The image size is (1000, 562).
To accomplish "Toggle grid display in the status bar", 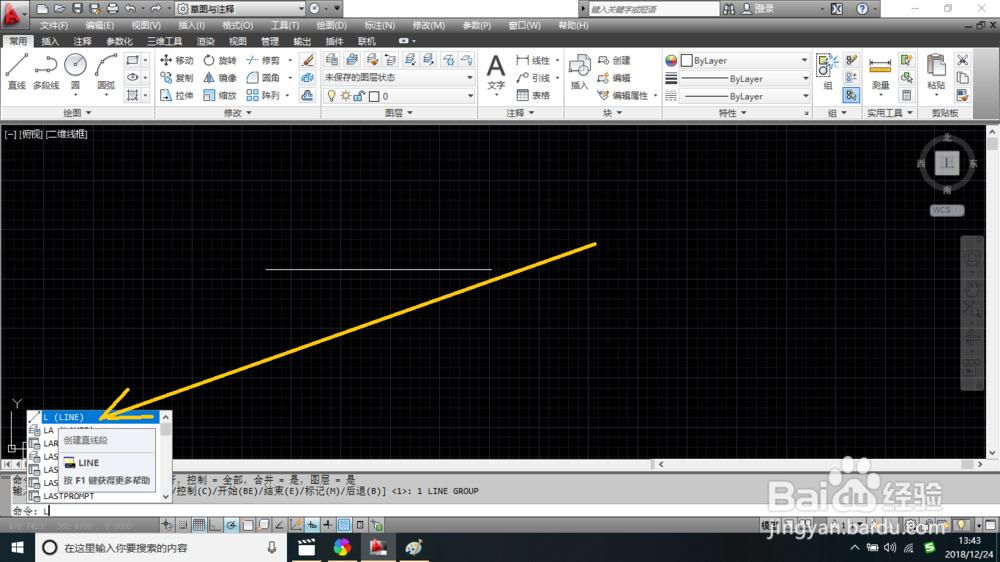I will [199, 525].
